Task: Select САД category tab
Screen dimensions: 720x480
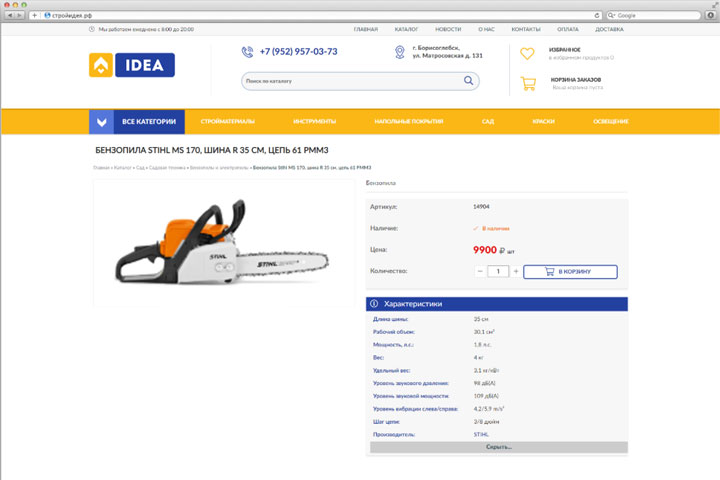Action: [x=488, y=122]
